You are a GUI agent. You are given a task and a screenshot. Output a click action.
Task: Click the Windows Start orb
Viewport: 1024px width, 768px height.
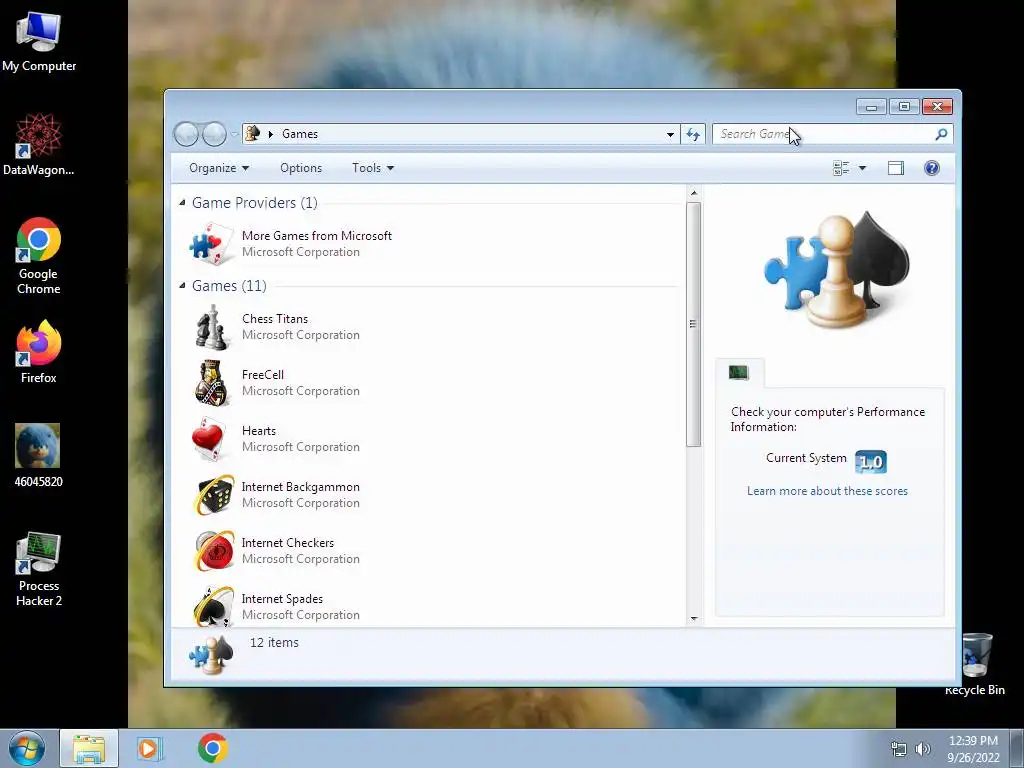pyautogui.click(x=26, y=748)
